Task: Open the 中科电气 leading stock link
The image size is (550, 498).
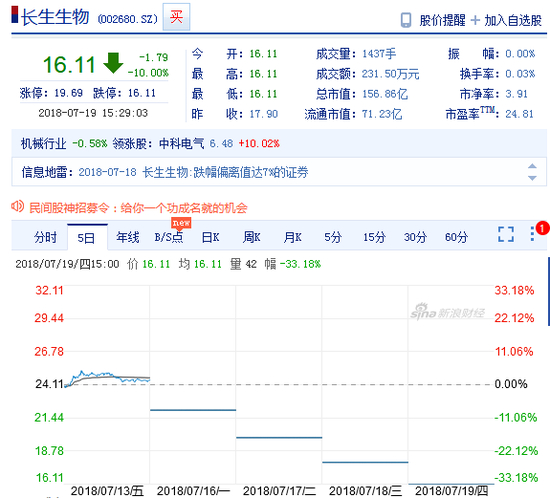Action: pos(181,143)
